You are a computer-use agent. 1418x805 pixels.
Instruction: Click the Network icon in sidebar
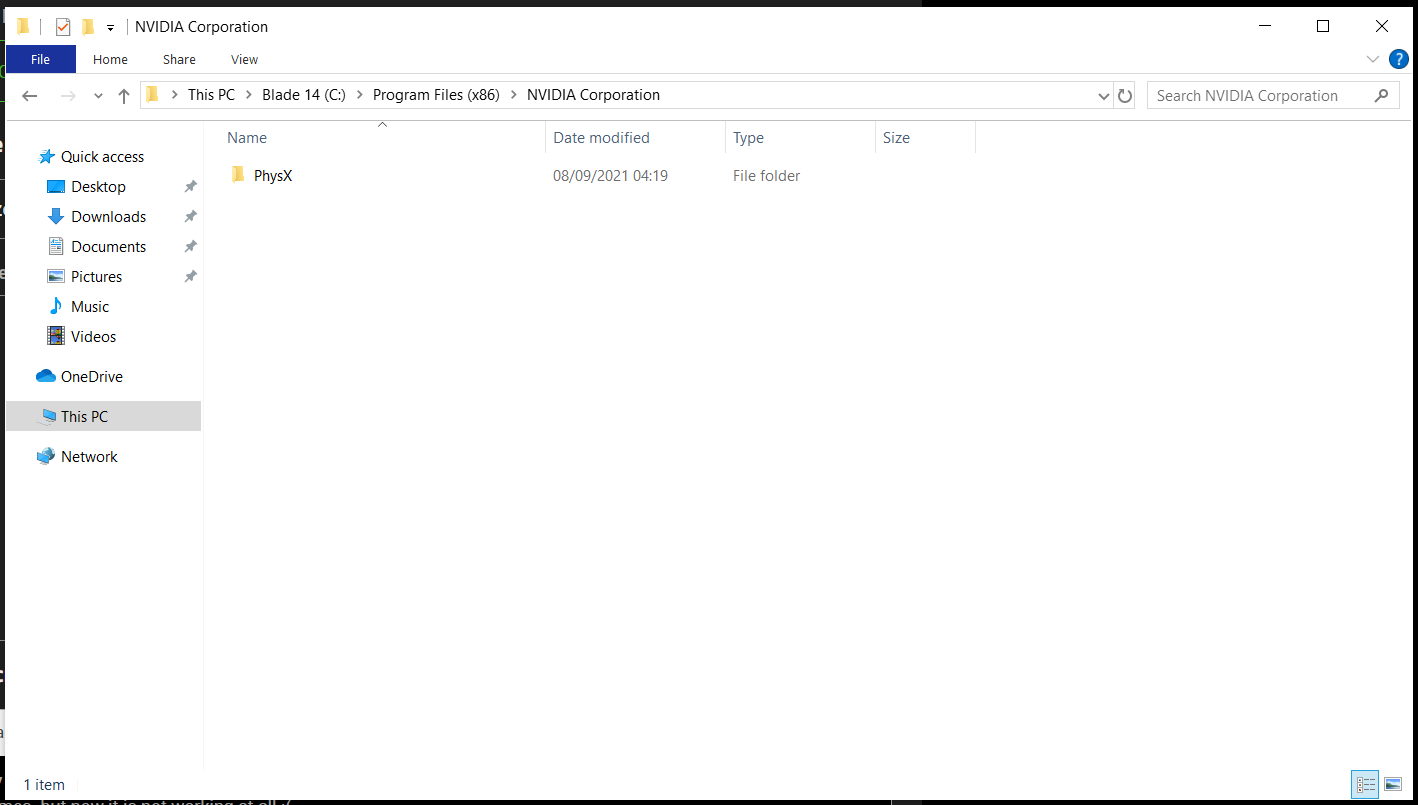point(46,456)
